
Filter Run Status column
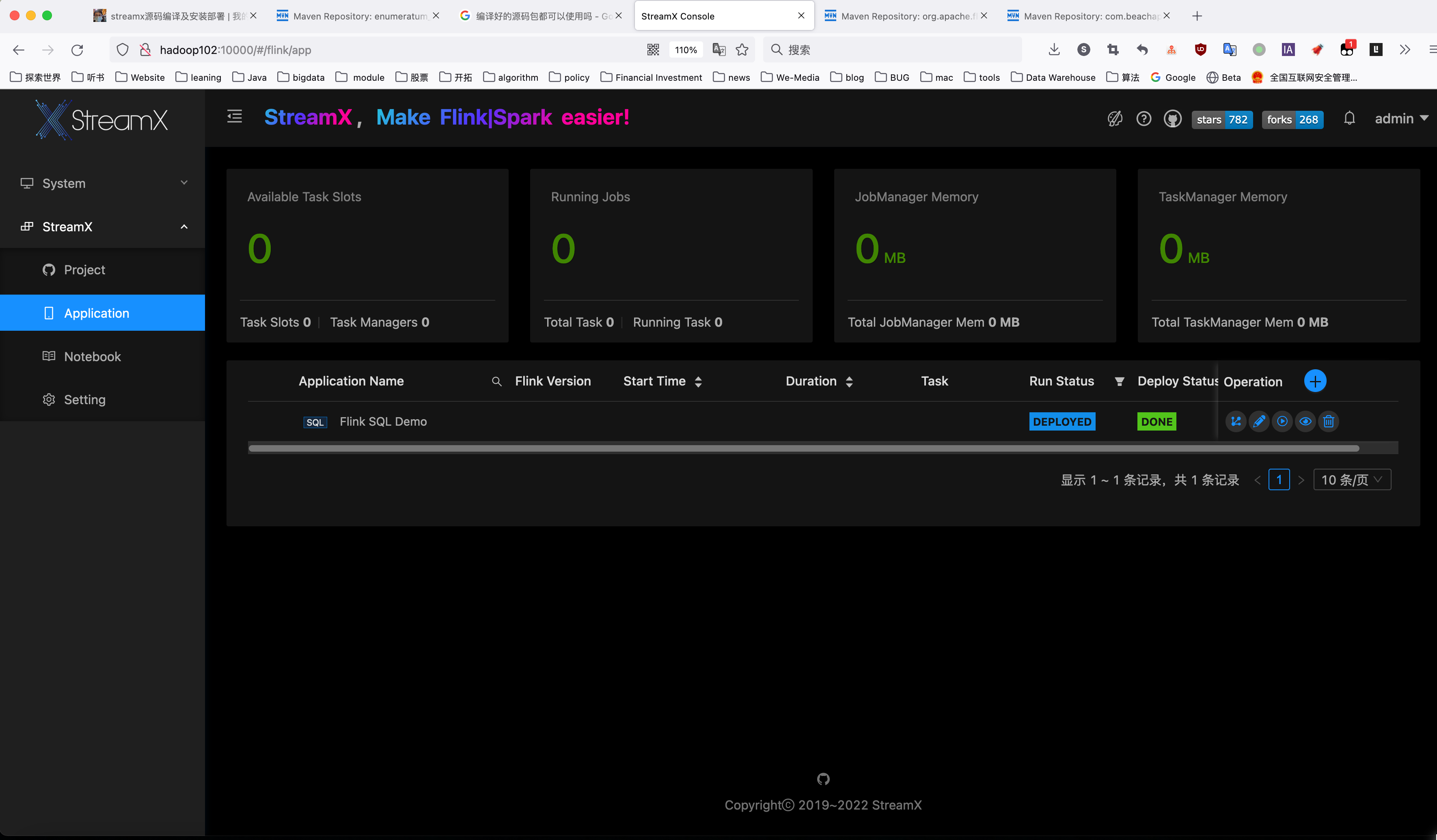click(x=1120, y=382)
